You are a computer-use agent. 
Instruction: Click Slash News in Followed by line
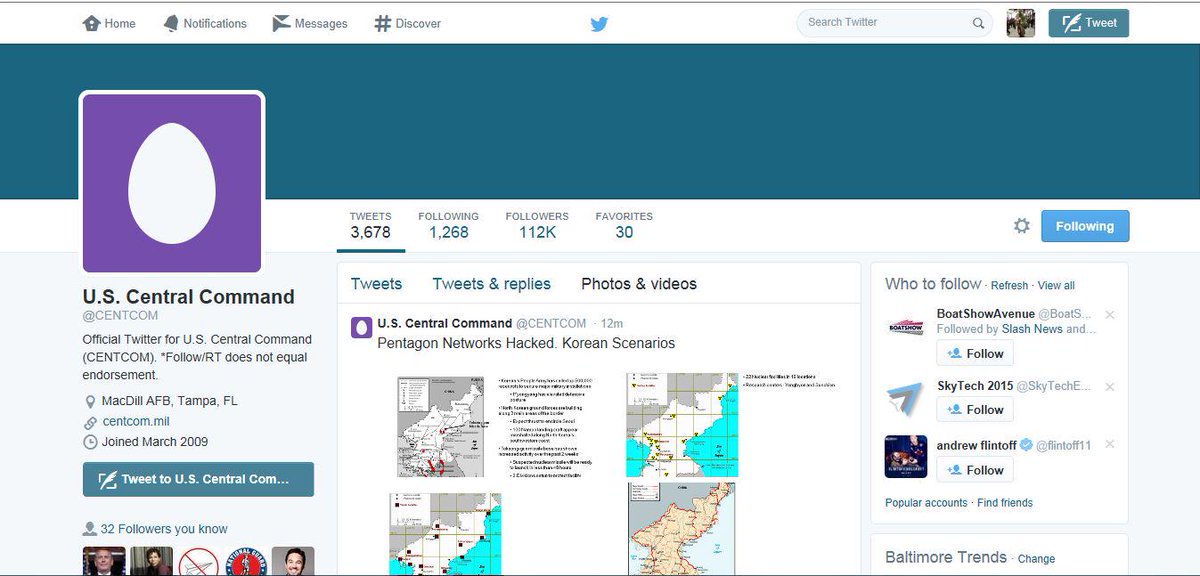pos(1032,329)
